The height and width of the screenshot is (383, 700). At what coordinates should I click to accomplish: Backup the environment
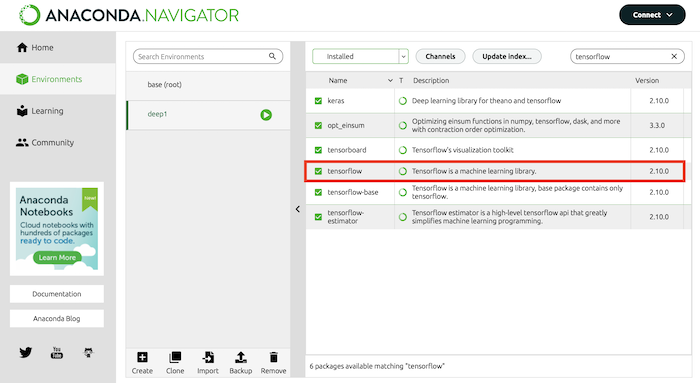click(x=241, y=362)
